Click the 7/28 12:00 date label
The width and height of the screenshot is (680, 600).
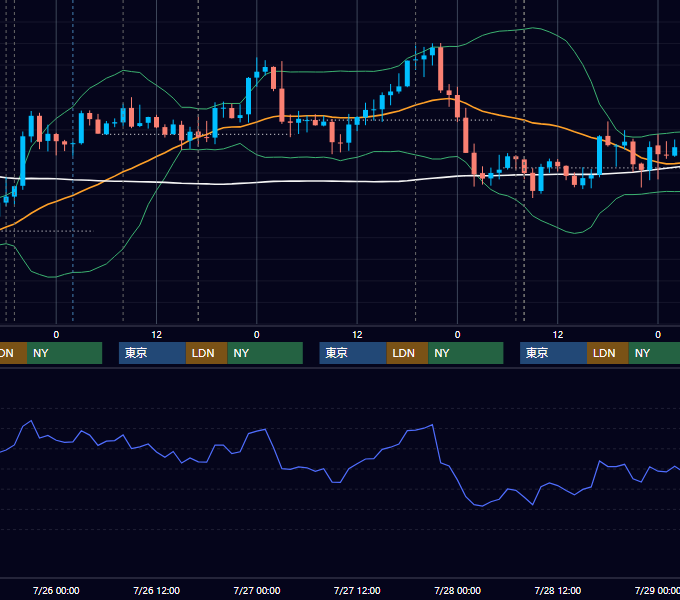tap(558, 590)
